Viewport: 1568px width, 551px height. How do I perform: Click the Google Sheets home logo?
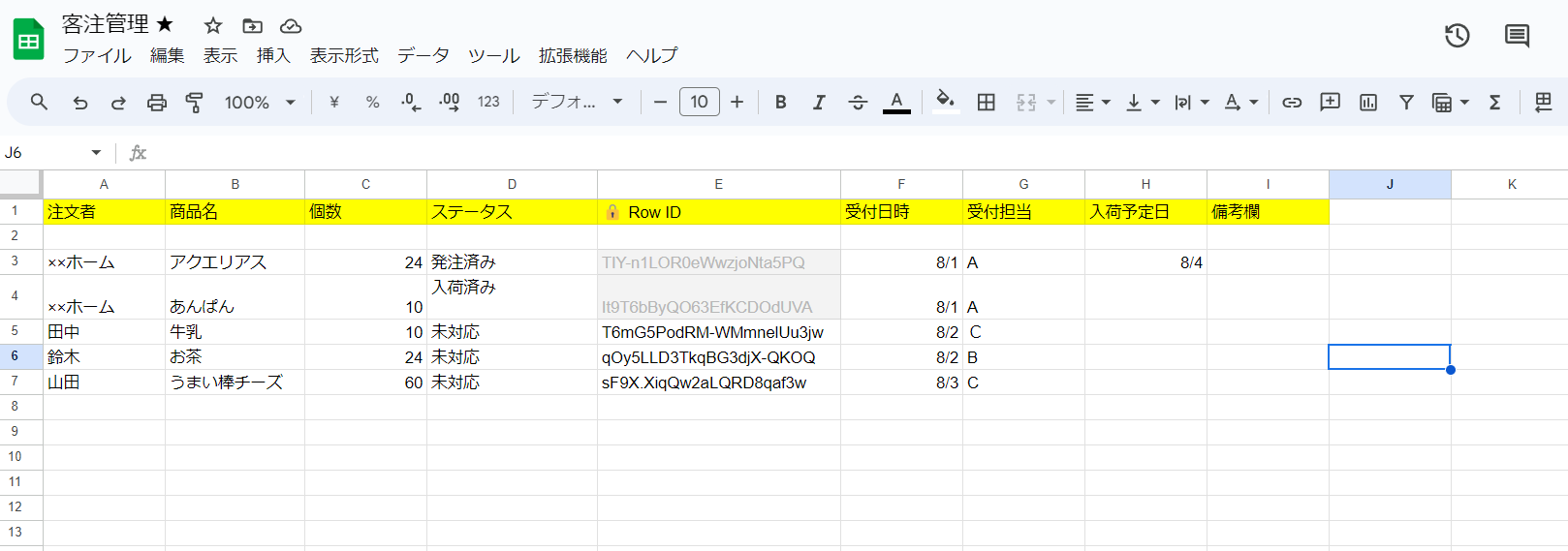pyautogui.click(x=29, y=40)
